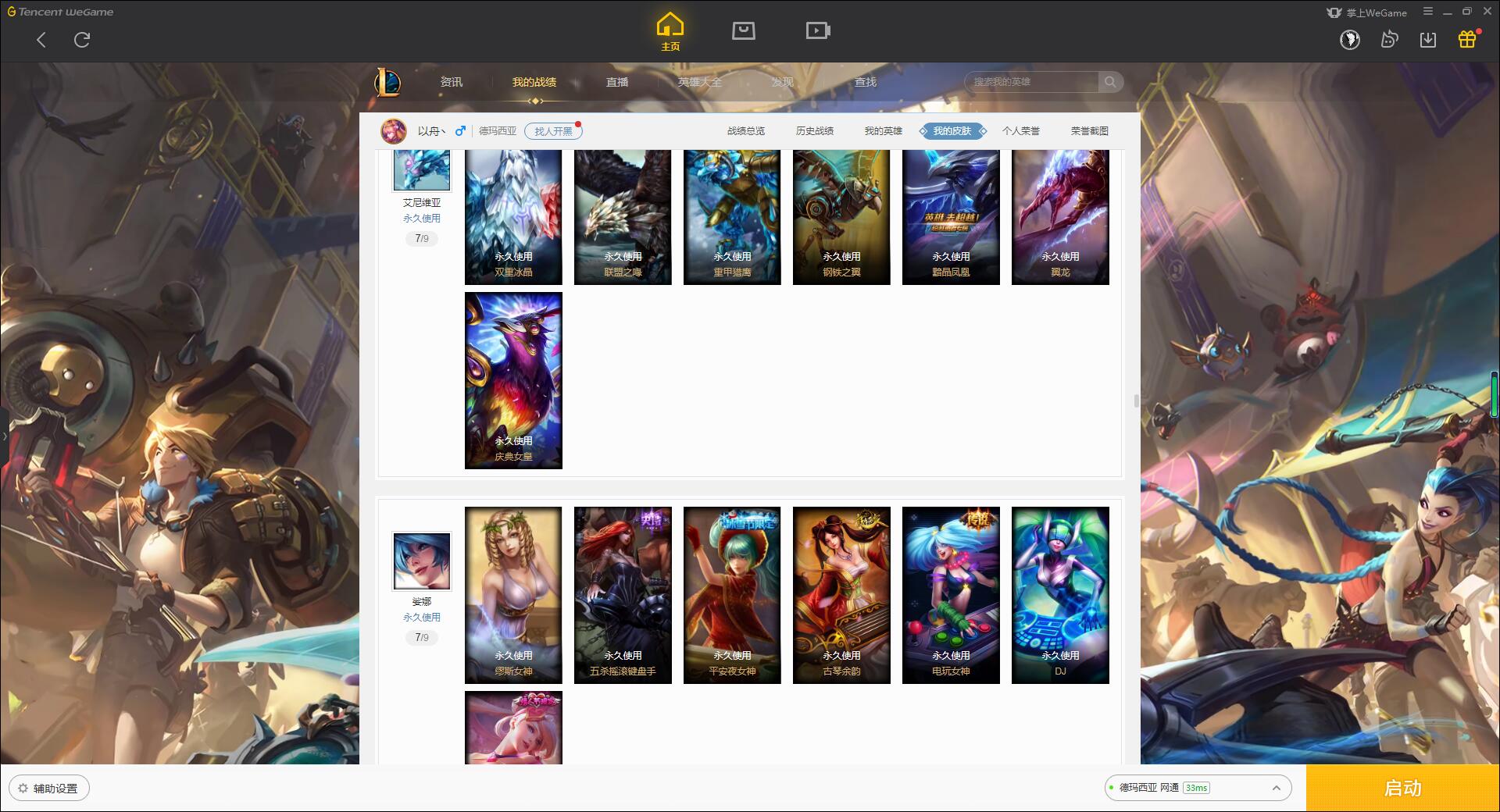Image resolution: width=1500 pixels, height=812 pixels.
Task: Switch to 历史战绩 sub-tab
Action: click(815, 131)
